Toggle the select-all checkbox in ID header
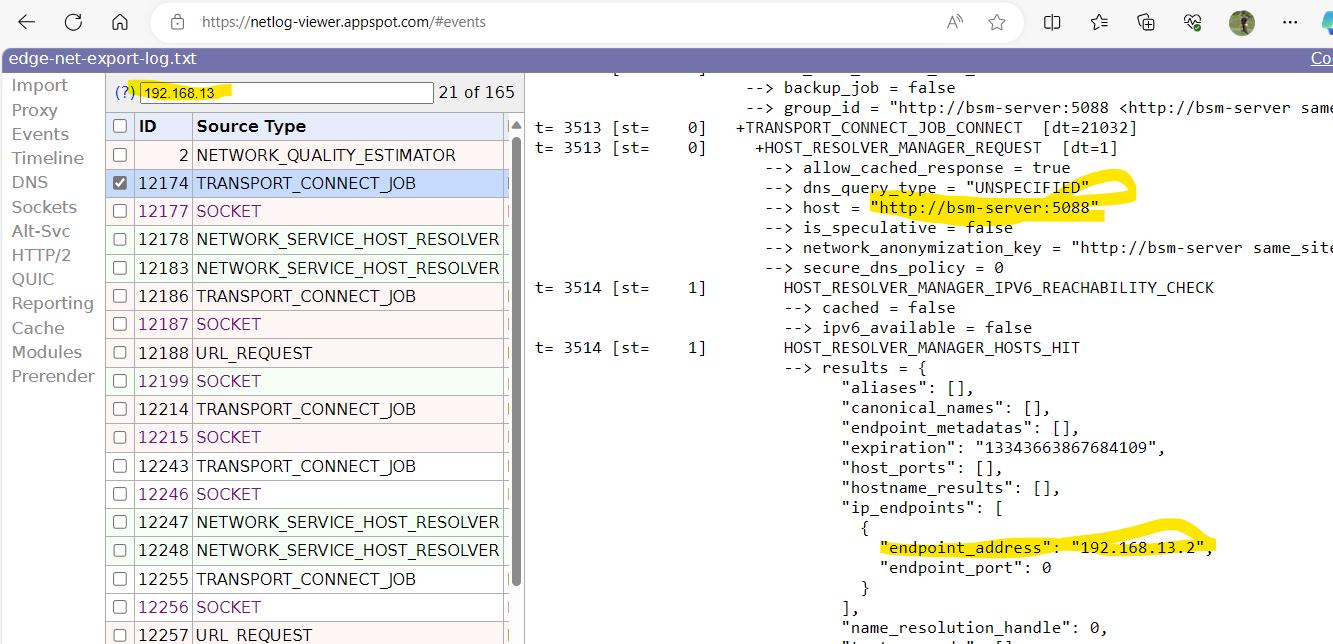 click(x=120, y=127)
